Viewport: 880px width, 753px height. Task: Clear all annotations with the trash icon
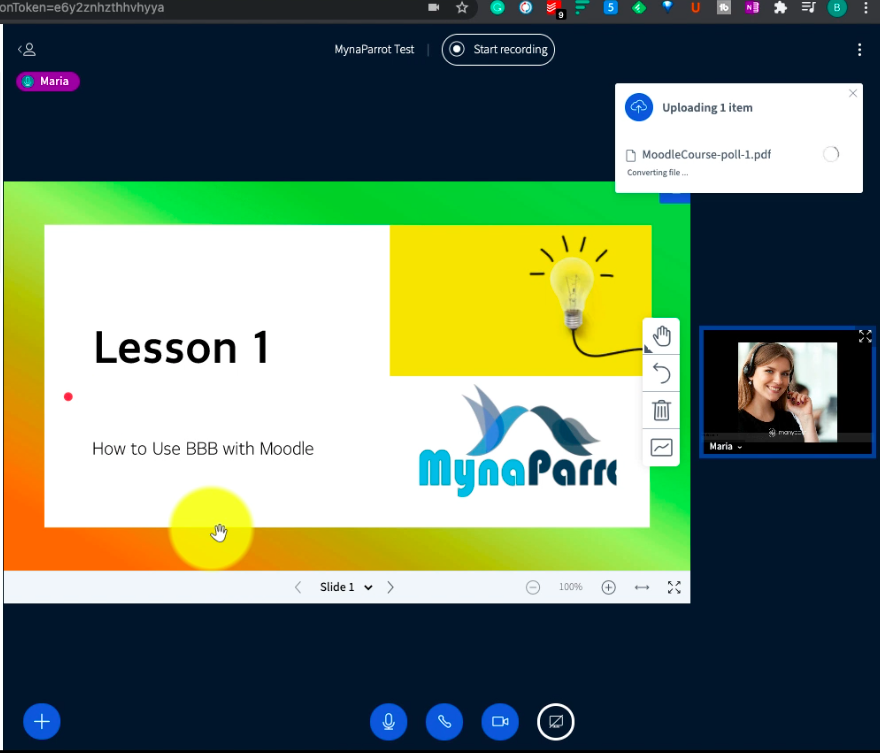click(x=662, y=410)
